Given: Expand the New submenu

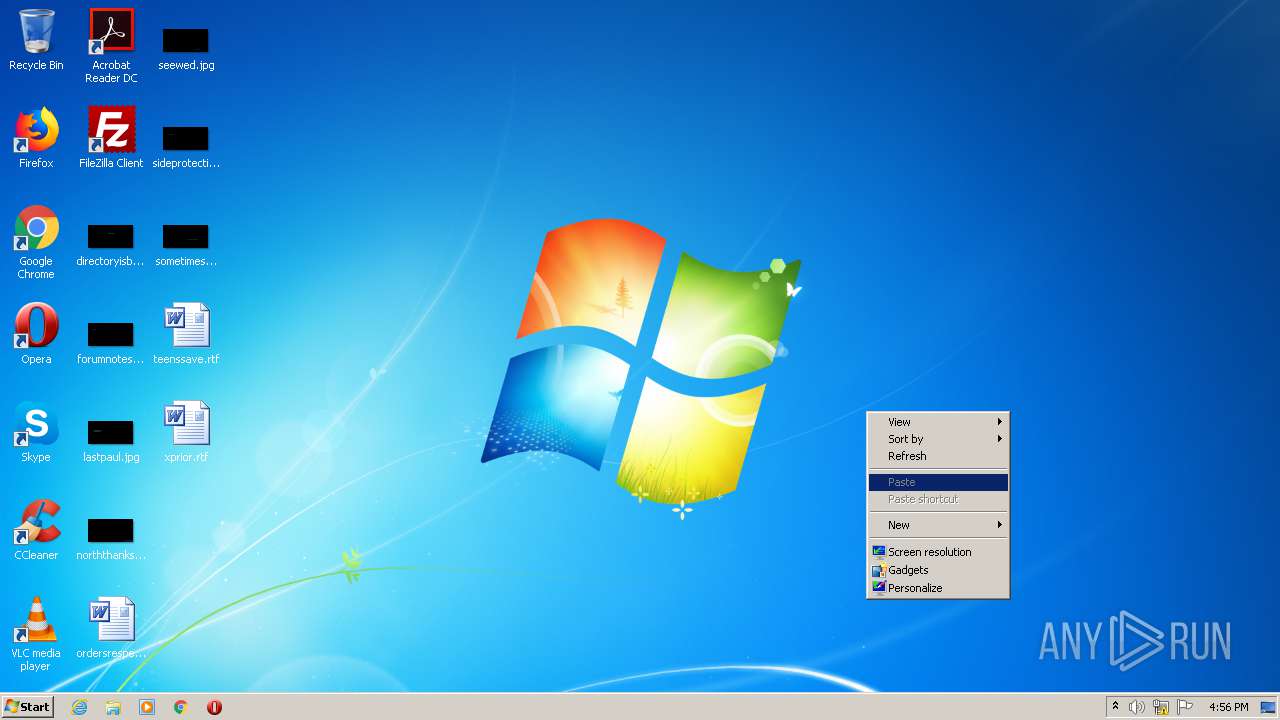Looking at the screenshot, I should pyautogui.click(x=938, y=525).
